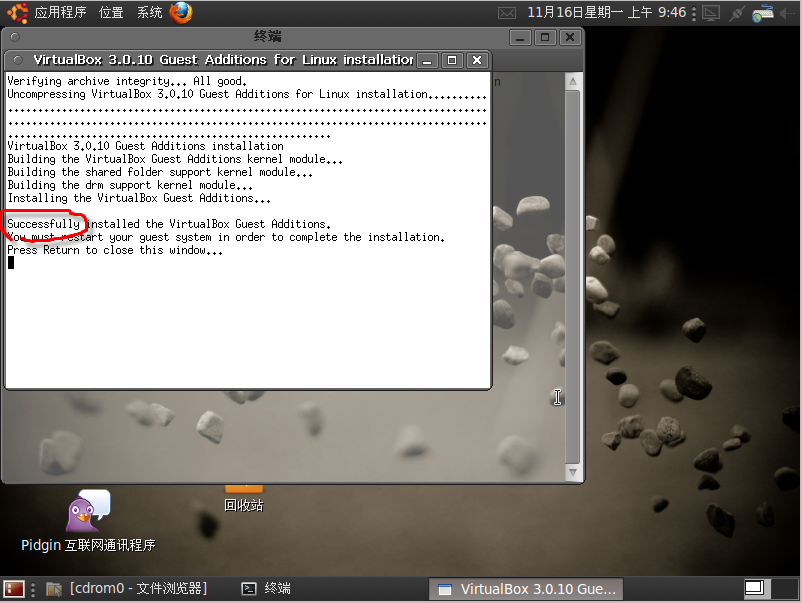
Task: Click the 终端 scrollbar down arrow
Action: [572, 472]
